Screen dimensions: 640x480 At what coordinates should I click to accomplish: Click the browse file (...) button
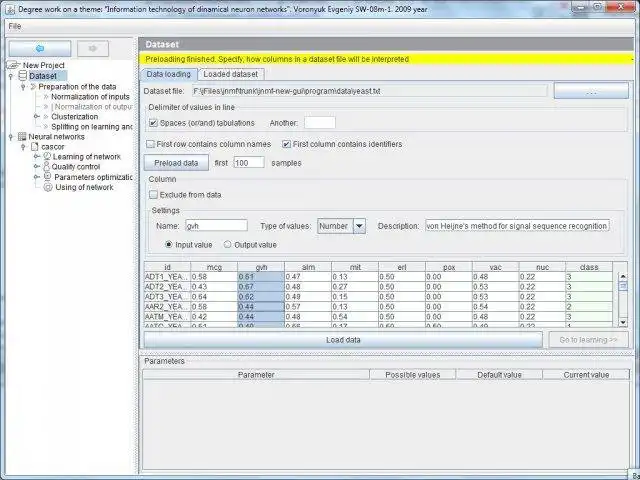[591, 91]
